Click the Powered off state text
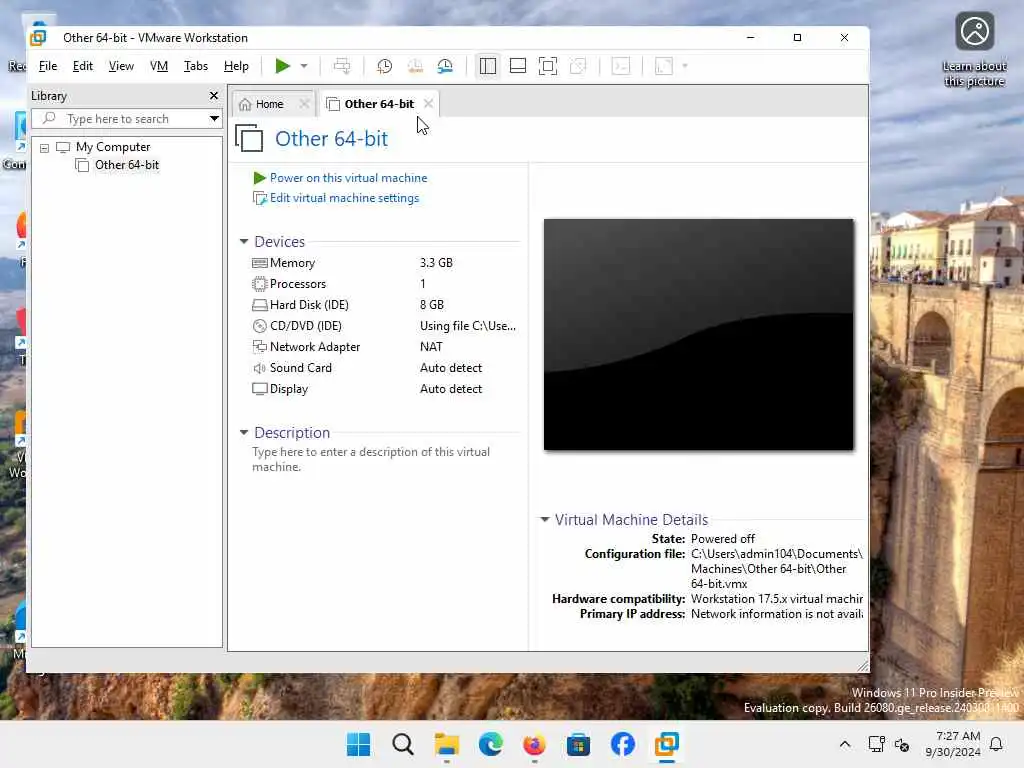1024x768 pixels. [x=722, y=539]
